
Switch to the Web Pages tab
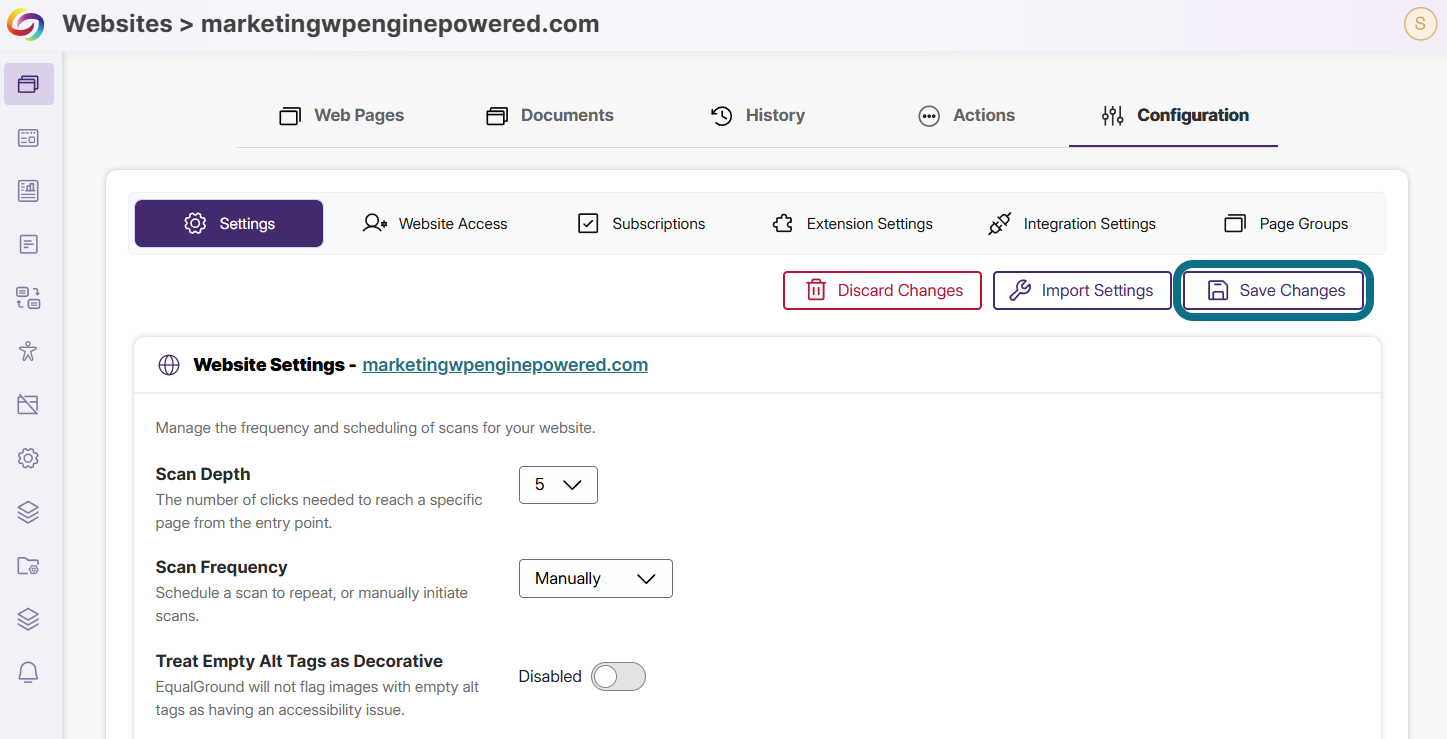[341, 116]
